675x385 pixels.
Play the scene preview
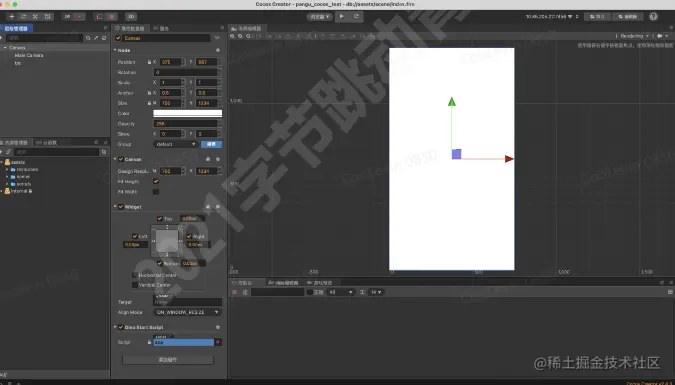click(x=342, y=16)
